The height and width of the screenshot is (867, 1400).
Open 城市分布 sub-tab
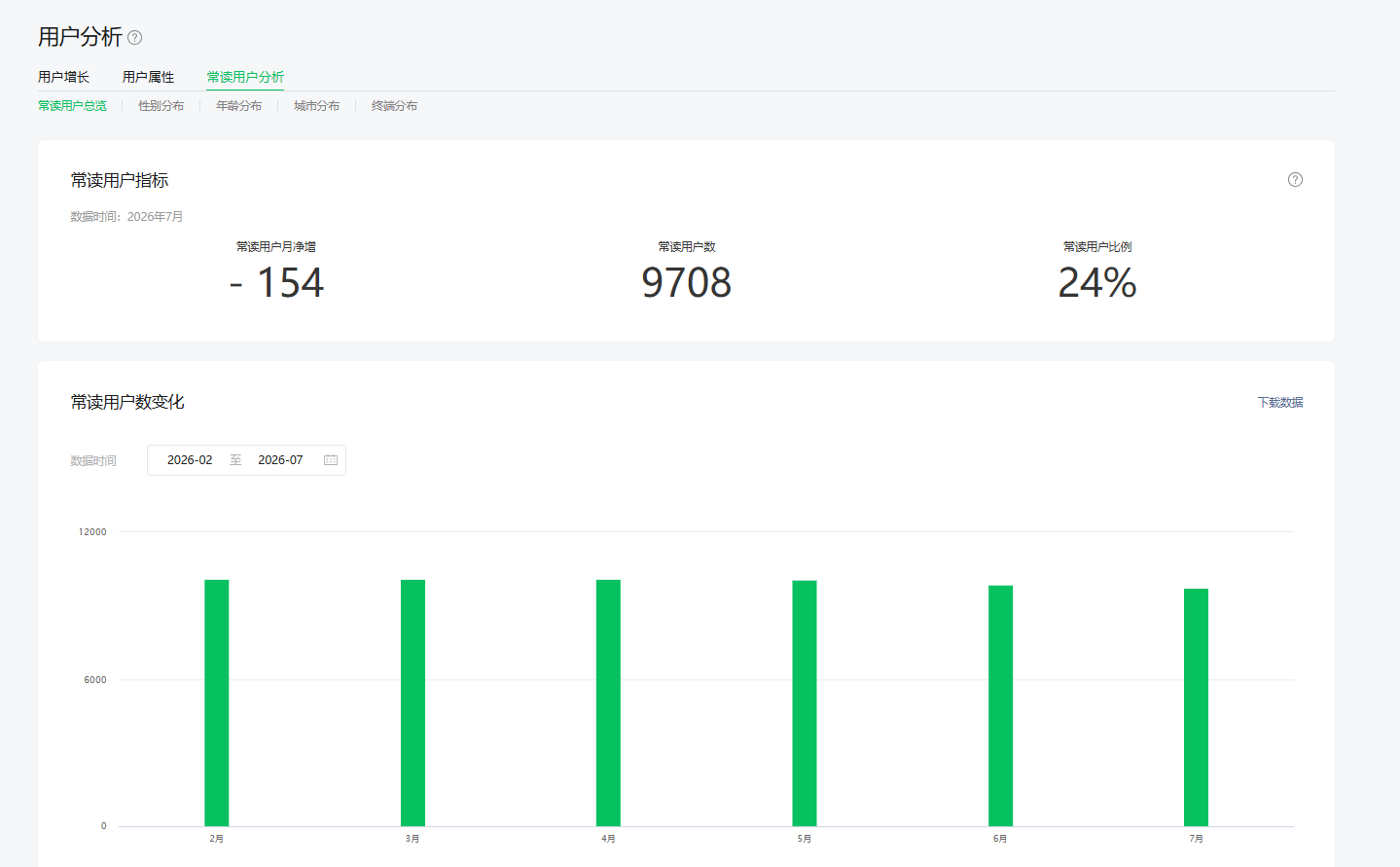tap(316, 106)
